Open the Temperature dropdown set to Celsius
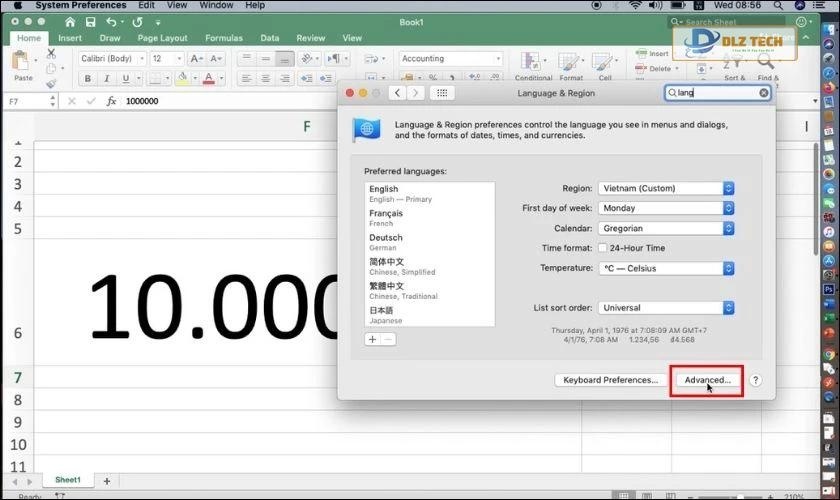Viewport: 840px width, 500px height. (x=666, y=268)
